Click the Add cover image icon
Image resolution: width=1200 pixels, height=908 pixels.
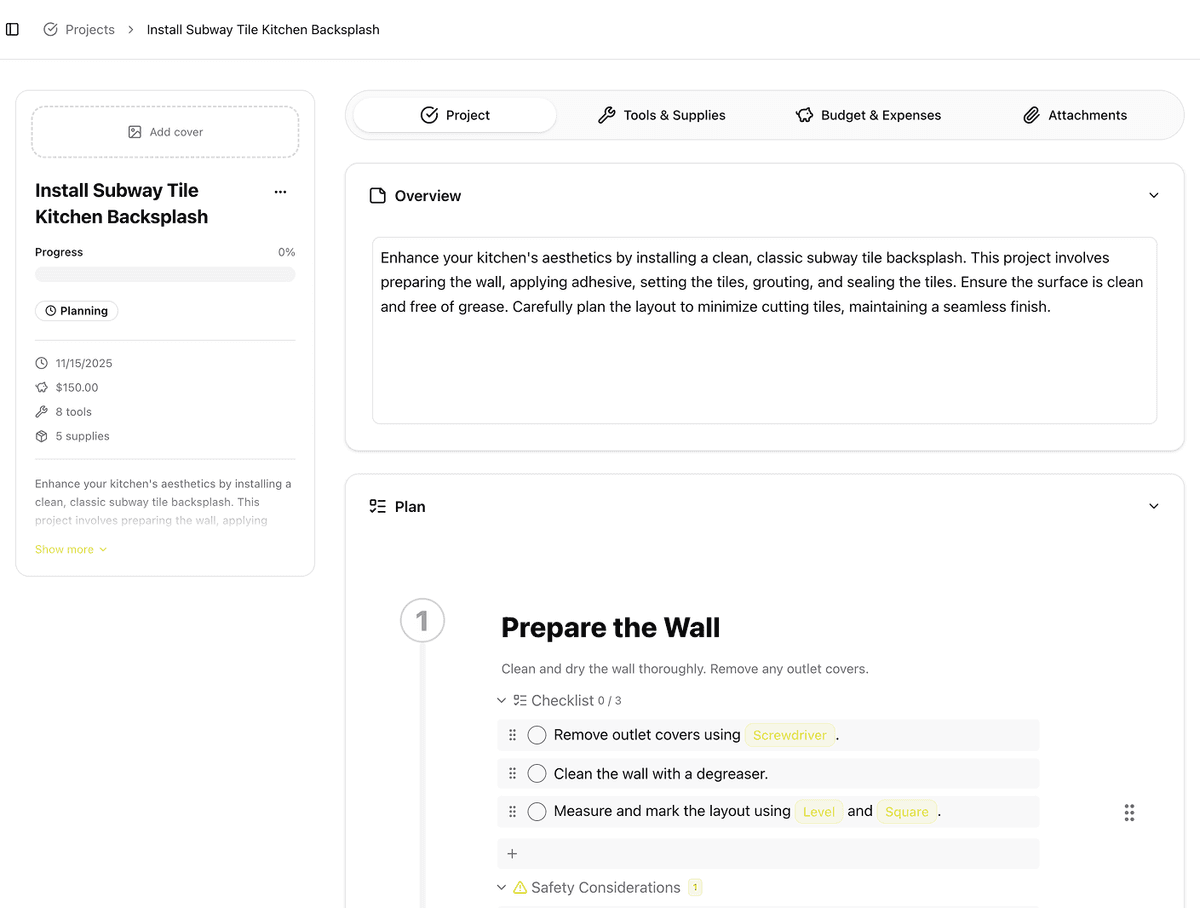coord(134,131)
